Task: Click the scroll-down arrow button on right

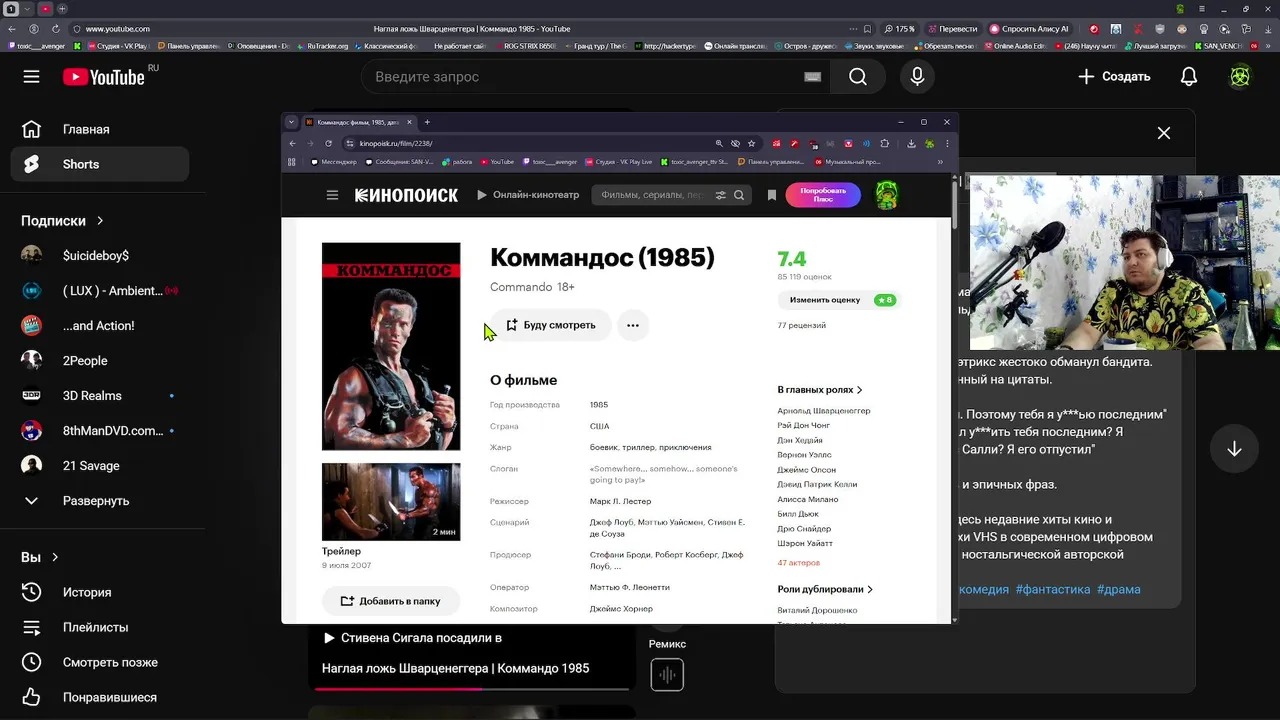Action: tap(1234, 449)
